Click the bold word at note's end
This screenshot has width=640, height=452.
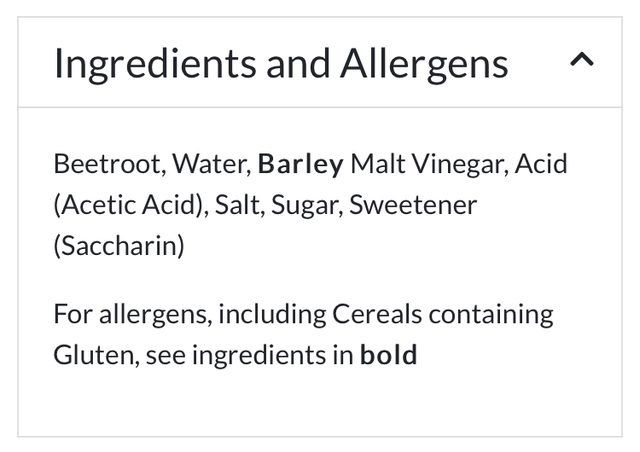coord(388,355)
